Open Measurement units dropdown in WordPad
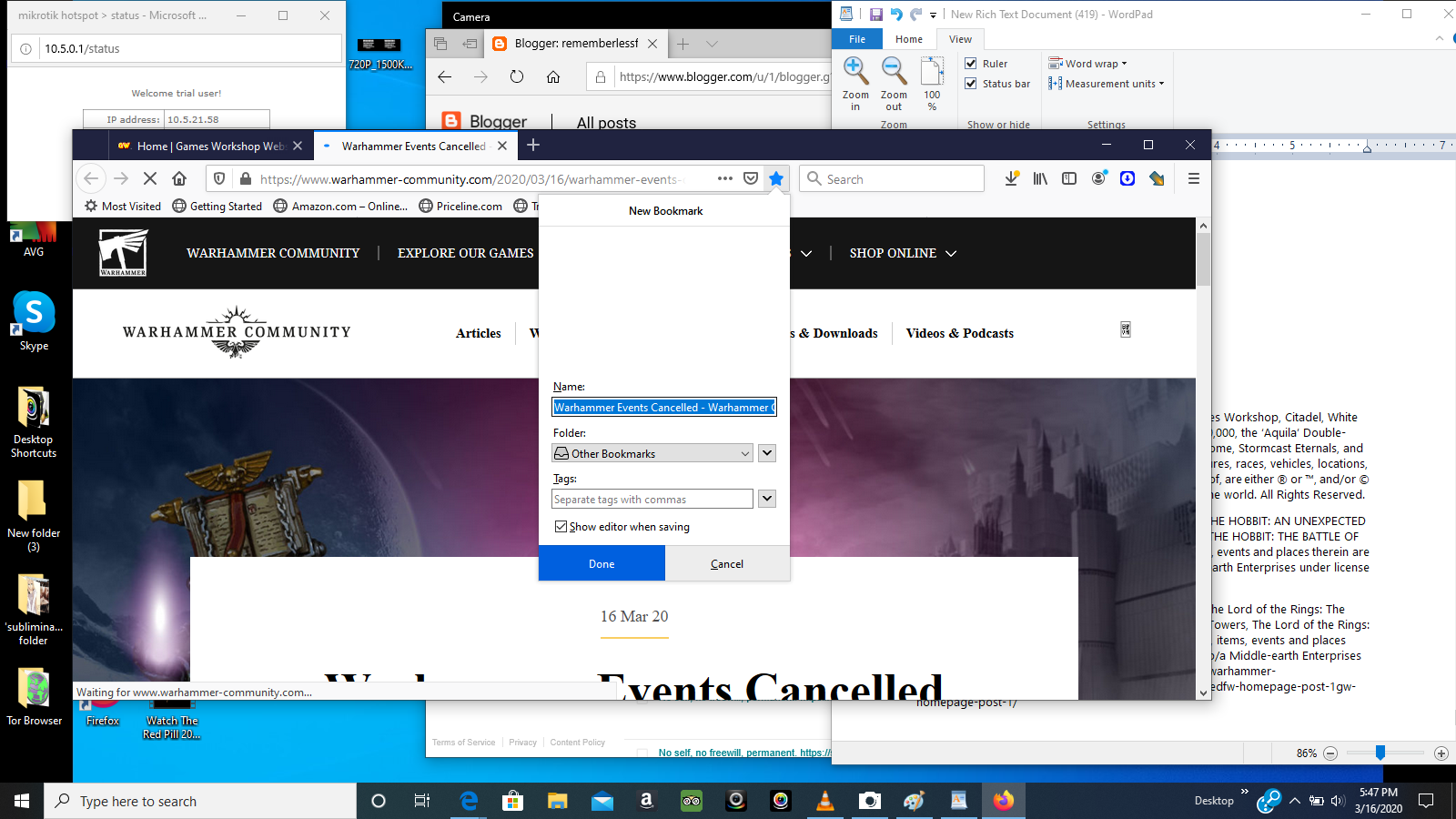The image size is (1456, 819). pos(1106,84)
